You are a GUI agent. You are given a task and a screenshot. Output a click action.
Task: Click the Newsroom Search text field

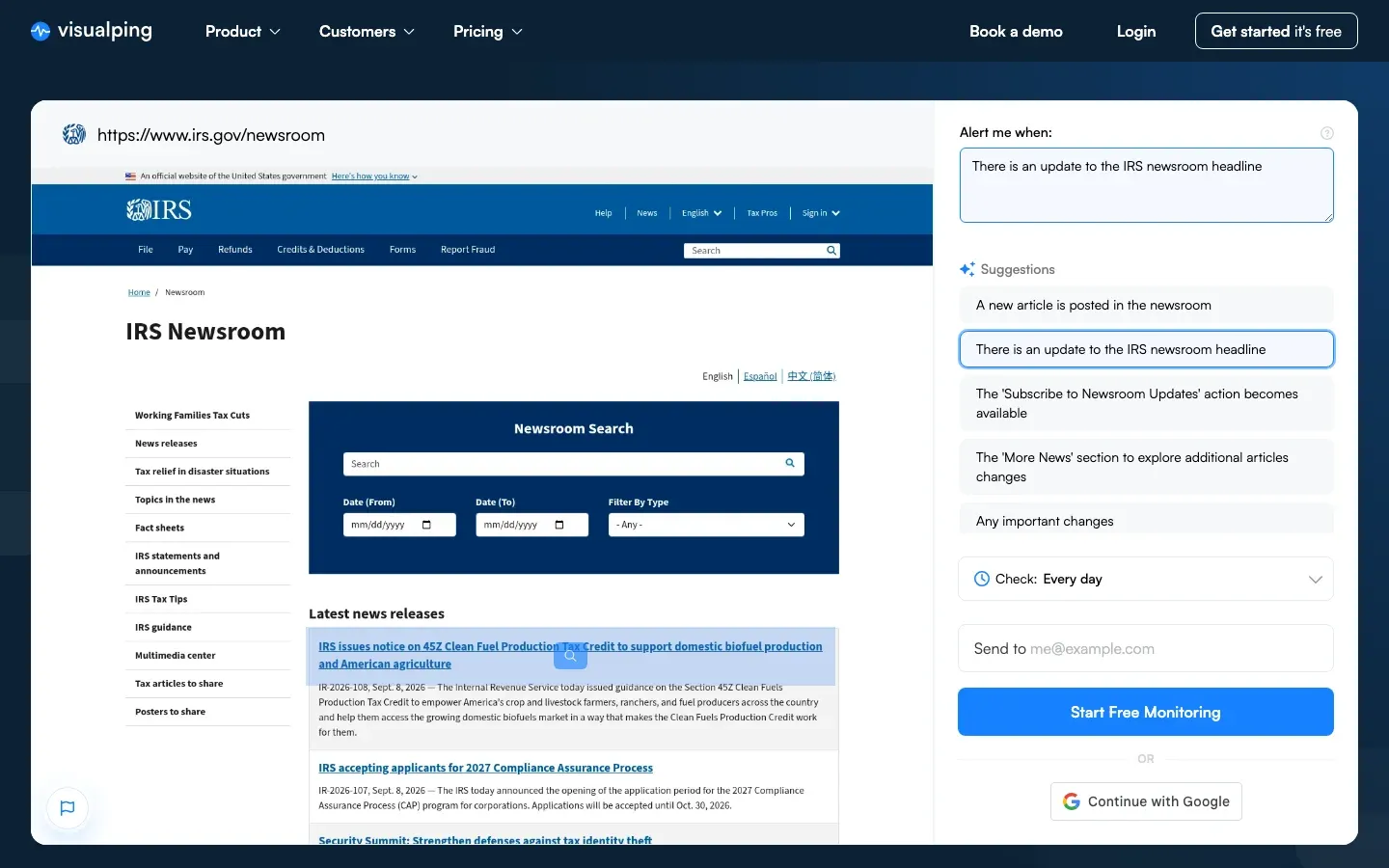pos(574,464)
